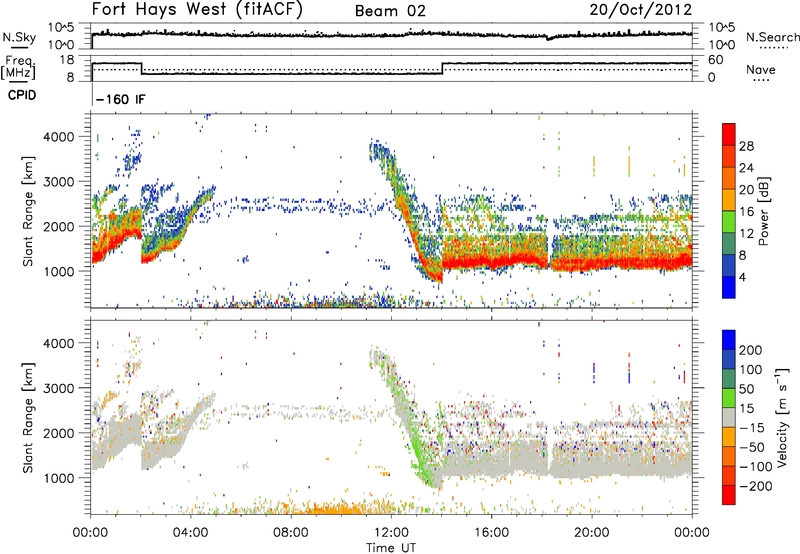
Task: Select the 'CPID' row label
Action: (22, 95)
